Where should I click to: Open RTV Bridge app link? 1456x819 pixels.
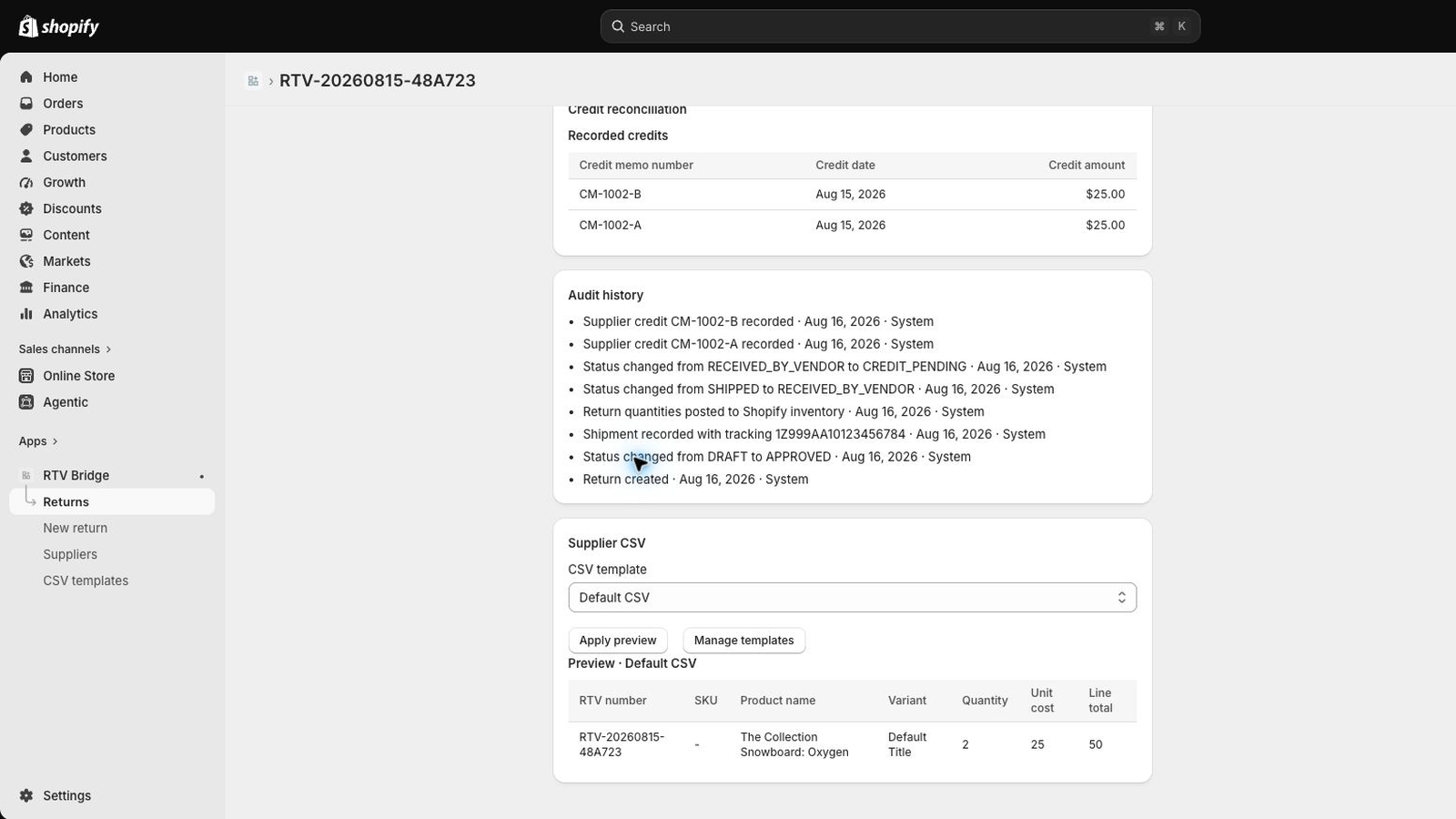(76, 476)
